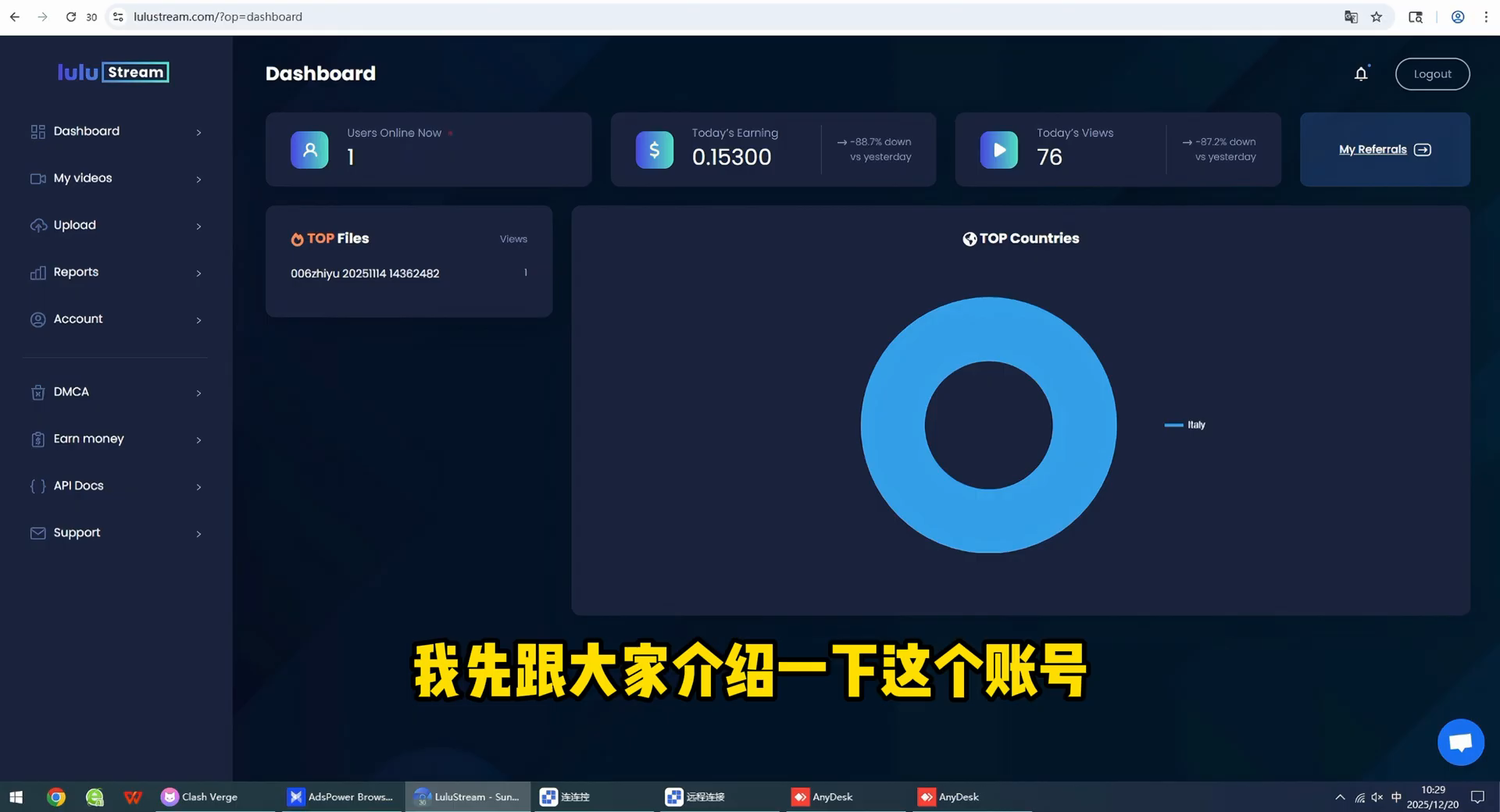Expand the Earn money chevron

[198, 440]
